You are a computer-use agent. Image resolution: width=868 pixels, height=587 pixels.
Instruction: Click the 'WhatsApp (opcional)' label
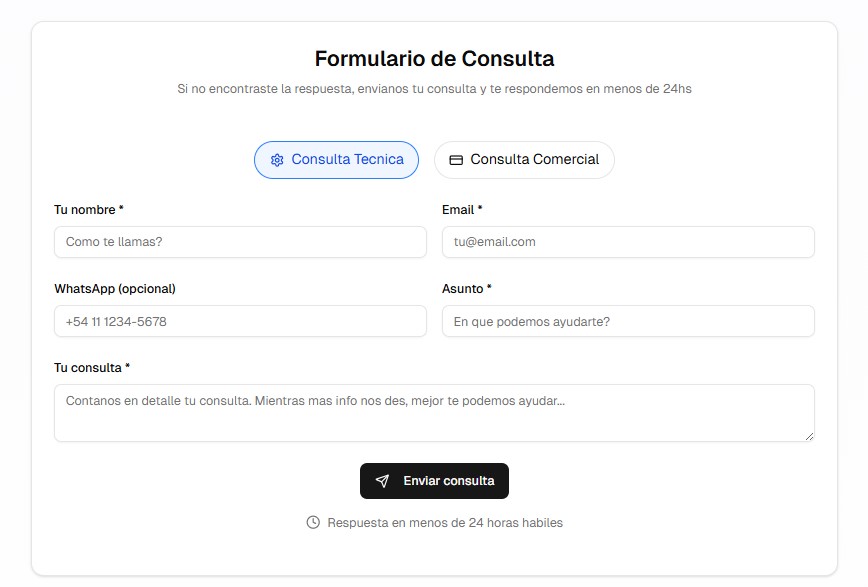[115, 289]
